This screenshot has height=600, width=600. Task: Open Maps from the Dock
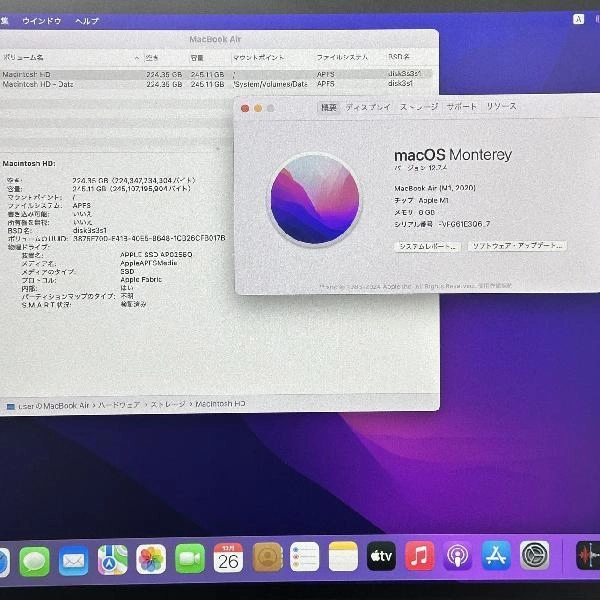(112, 560)
